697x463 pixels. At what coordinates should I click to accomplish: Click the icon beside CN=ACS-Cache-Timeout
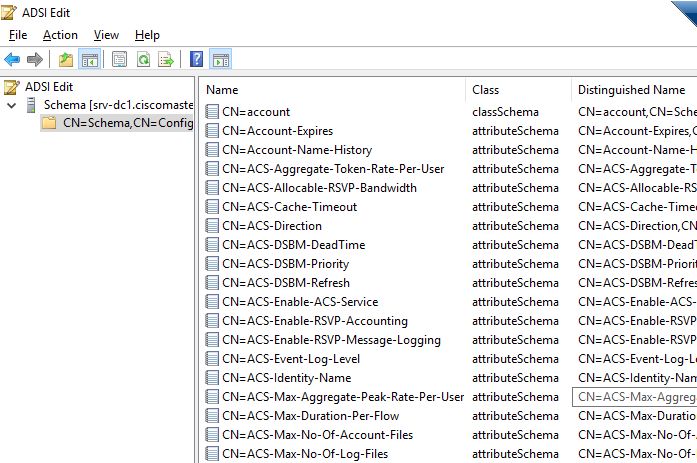tap(212, 207)
